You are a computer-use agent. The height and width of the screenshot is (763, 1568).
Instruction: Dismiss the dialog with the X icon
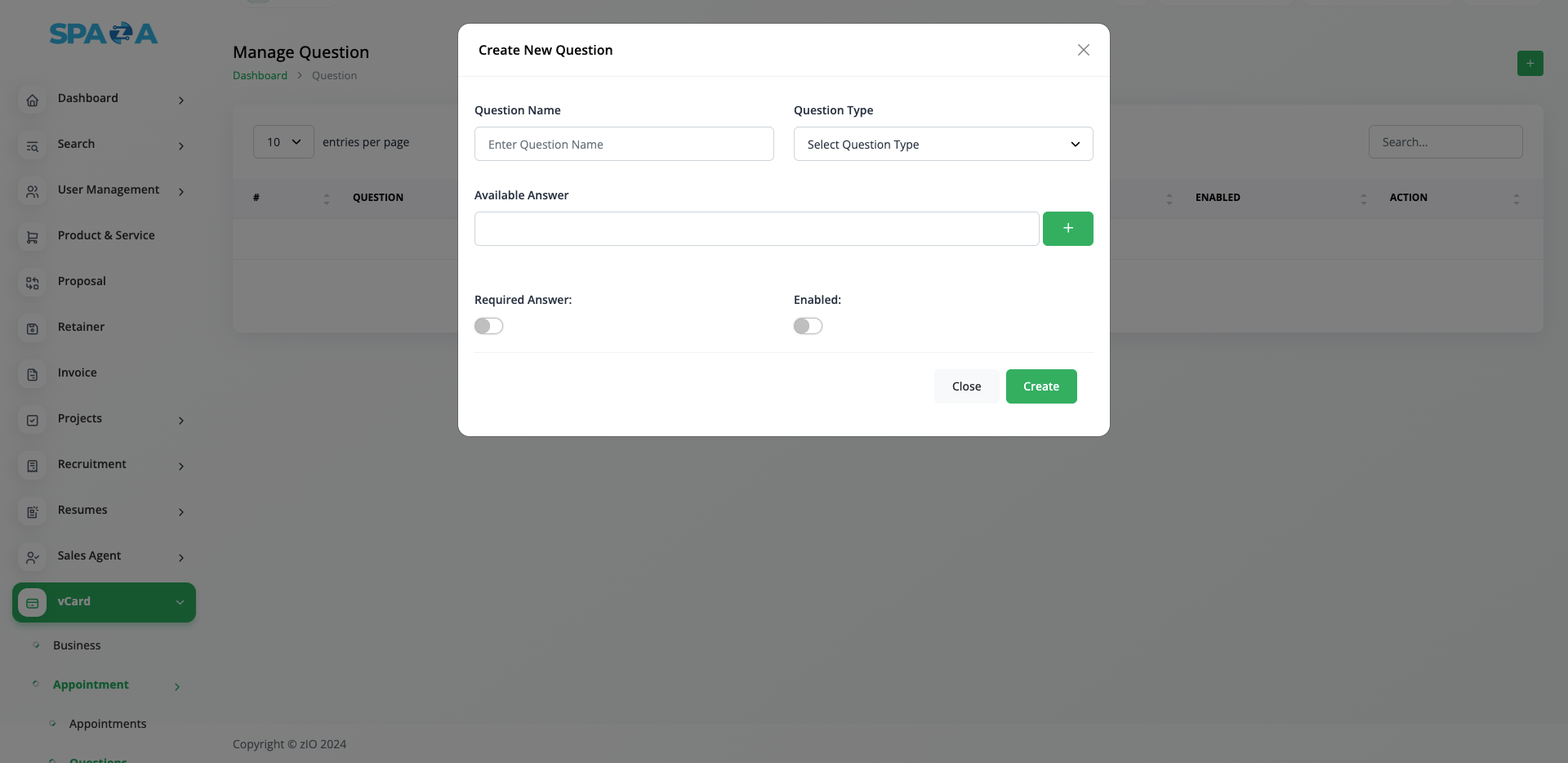coord(1084,50)
